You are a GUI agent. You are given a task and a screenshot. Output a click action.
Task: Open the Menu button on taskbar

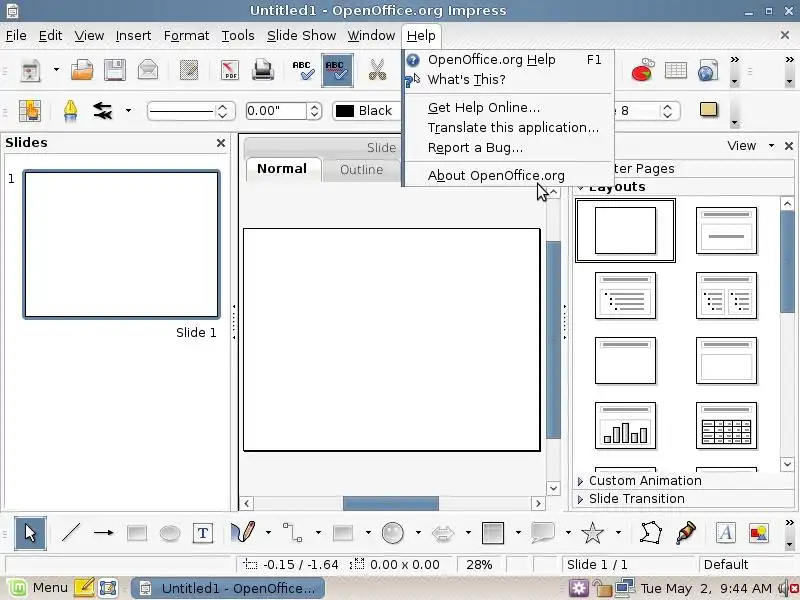click(x=37, y=588)
